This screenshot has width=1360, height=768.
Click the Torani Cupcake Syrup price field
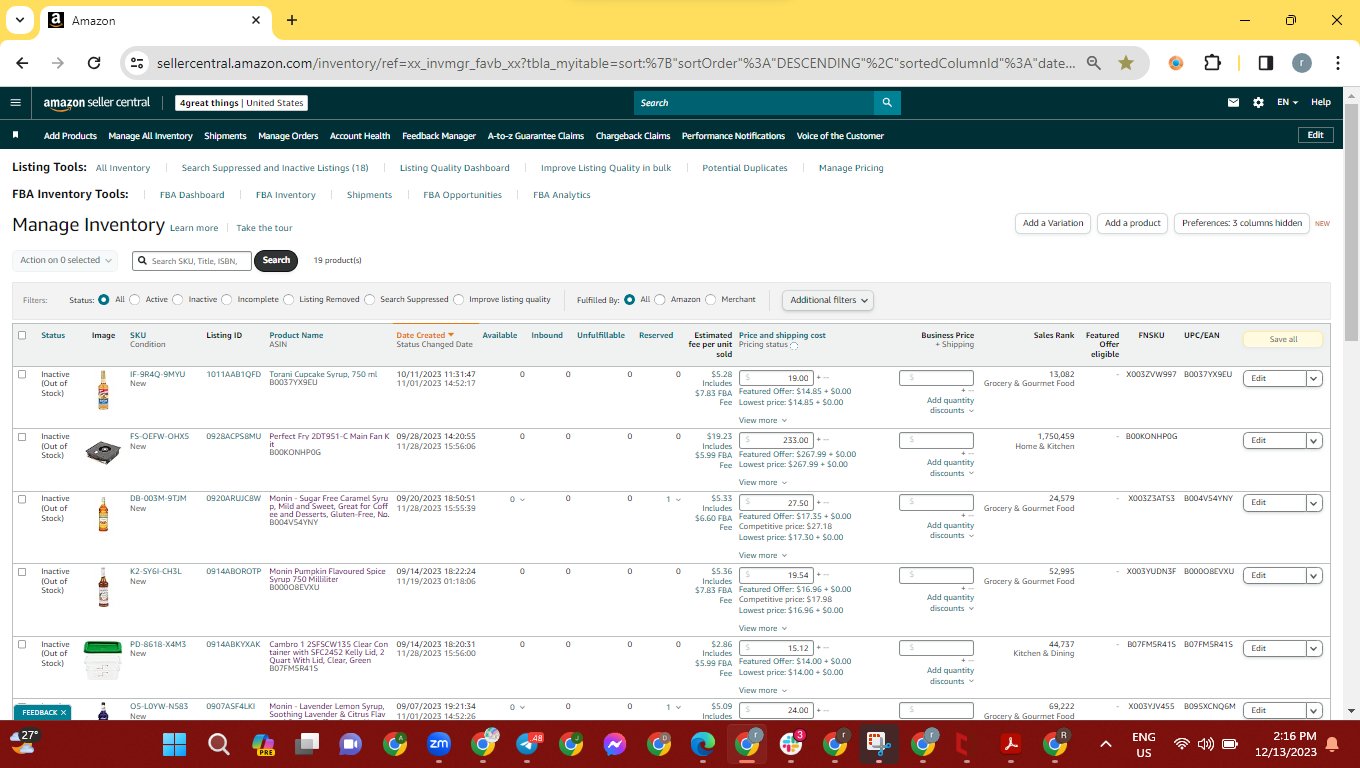pyautogui.click(x=776, y=378)
